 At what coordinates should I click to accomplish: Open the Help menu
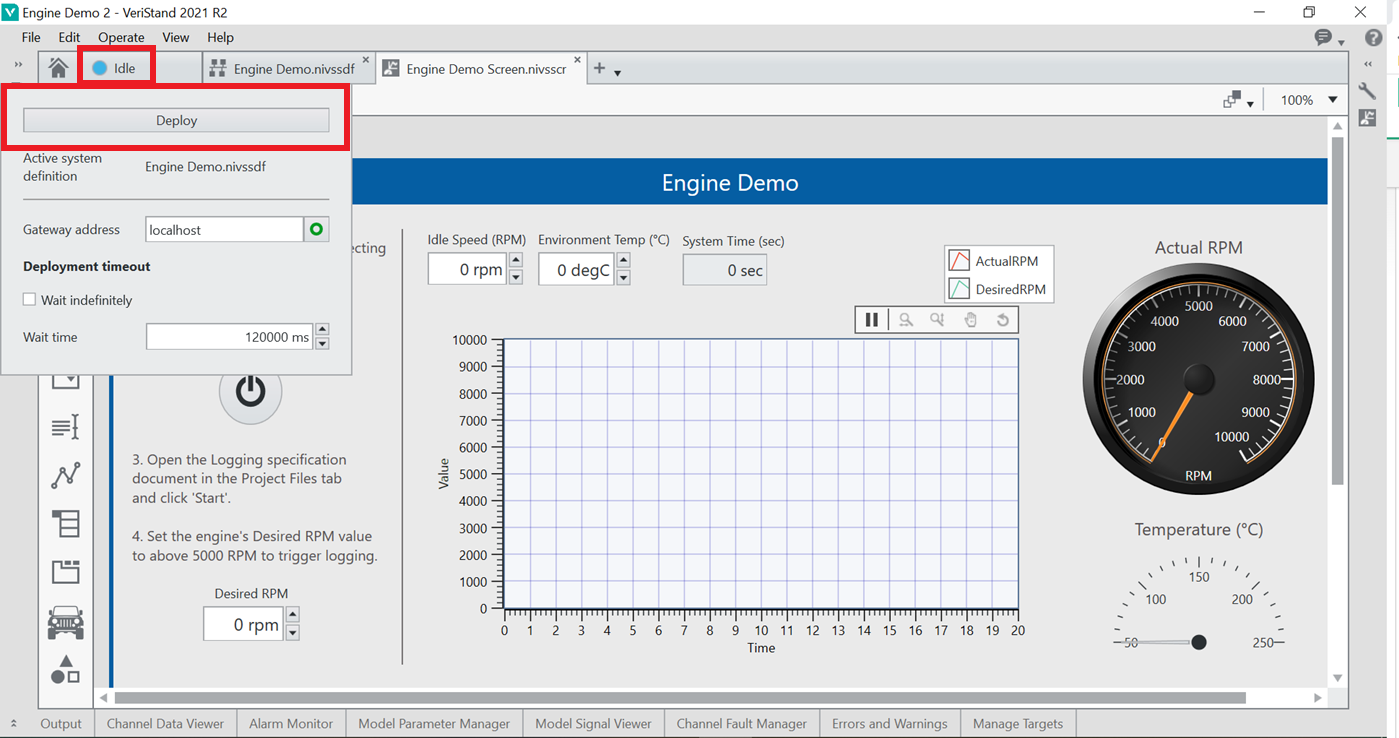coord(220,37)
